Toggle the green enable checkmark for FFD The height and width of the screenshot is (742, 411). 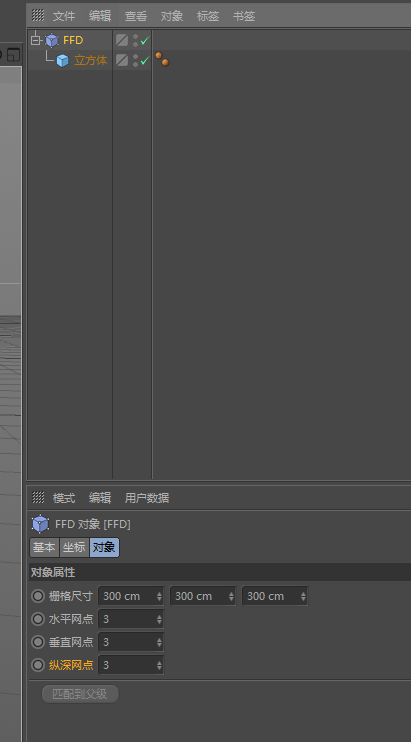(x=145, y=41)
